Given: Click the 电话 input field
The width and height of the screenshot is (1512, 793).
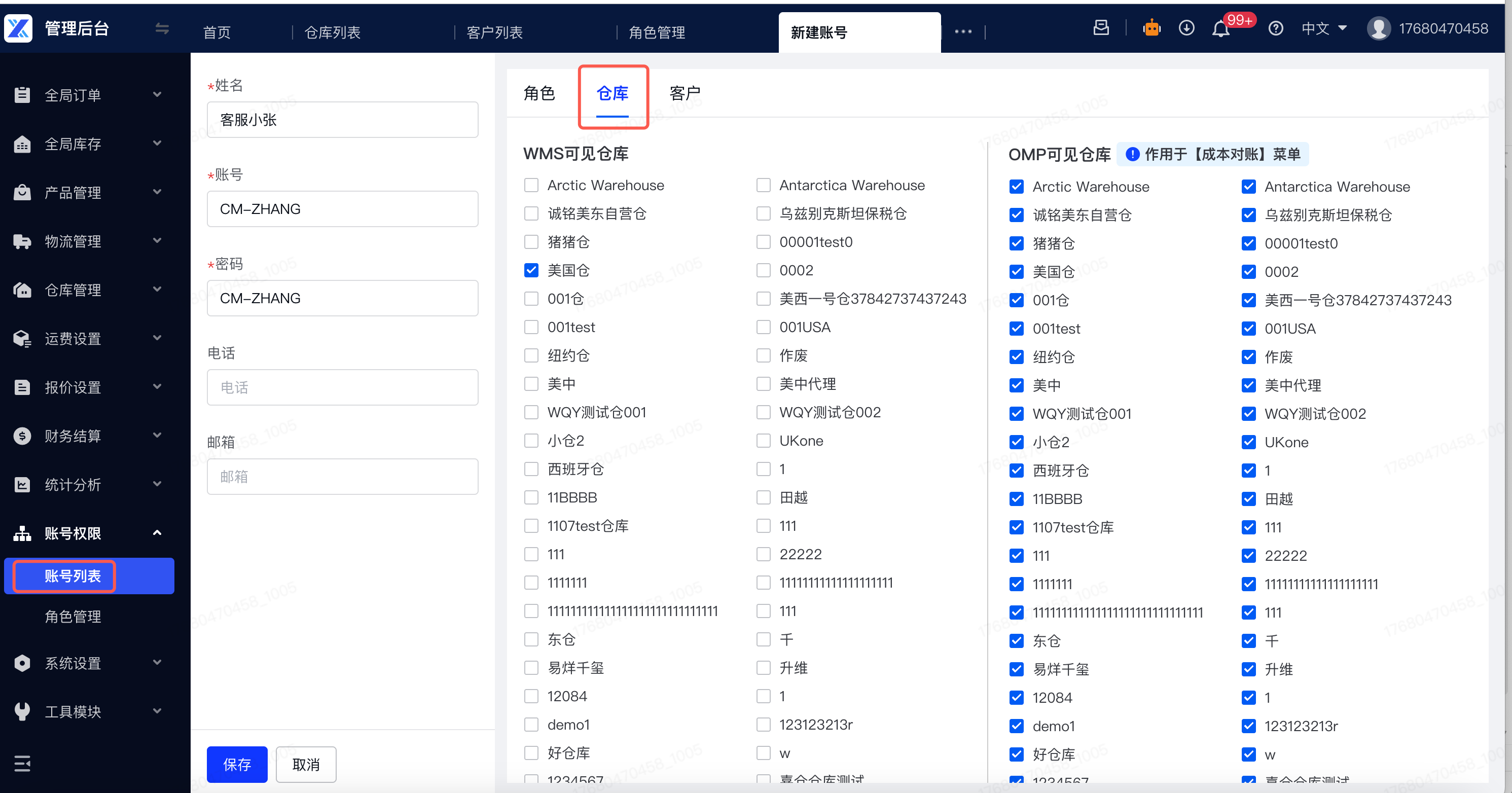Looking at the screenshot, I should (342, 387).
